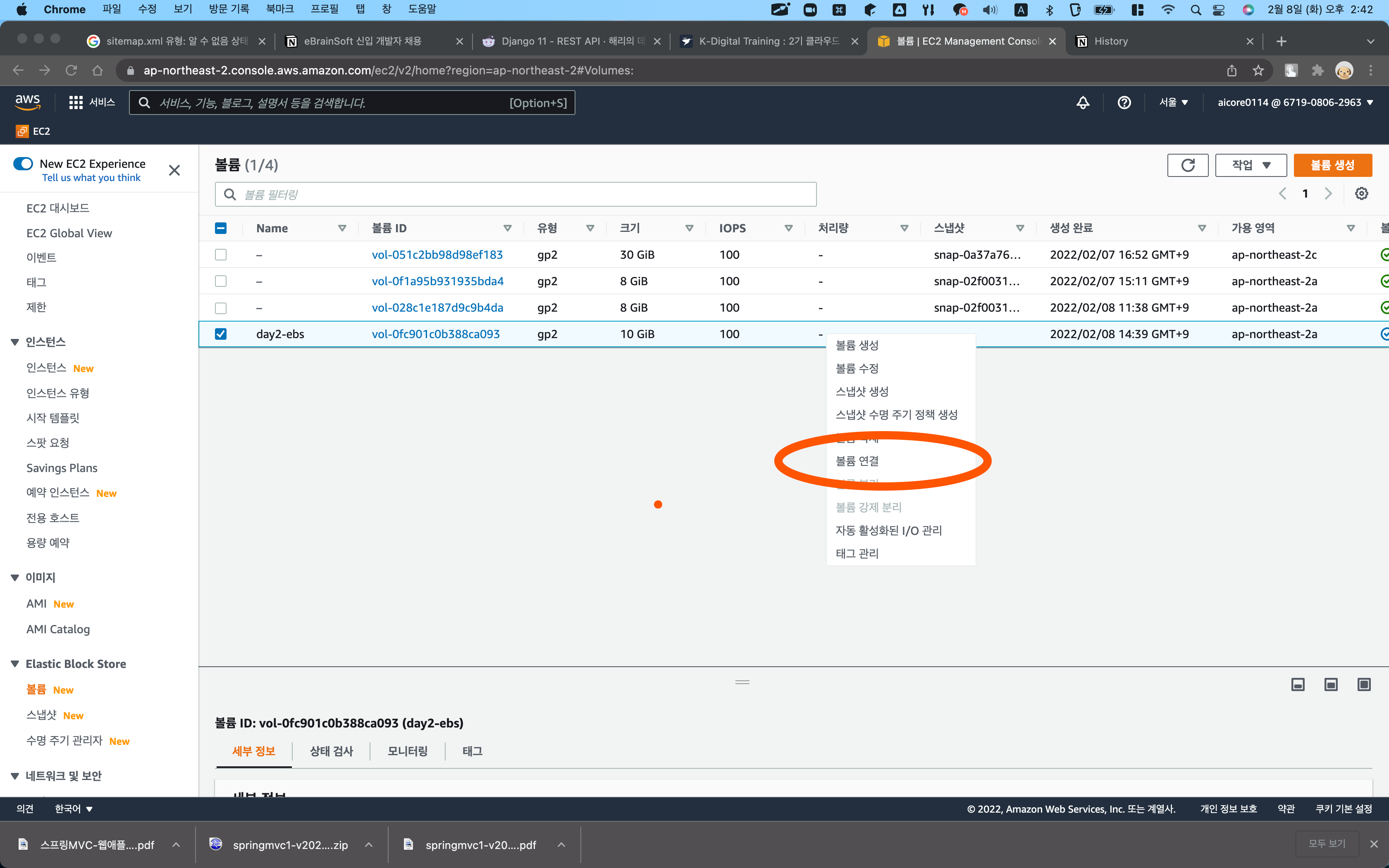The height and width of the screenshot is (868, 1389).
Task: Select the split-view layout icon
Action: click(1330, 684)
